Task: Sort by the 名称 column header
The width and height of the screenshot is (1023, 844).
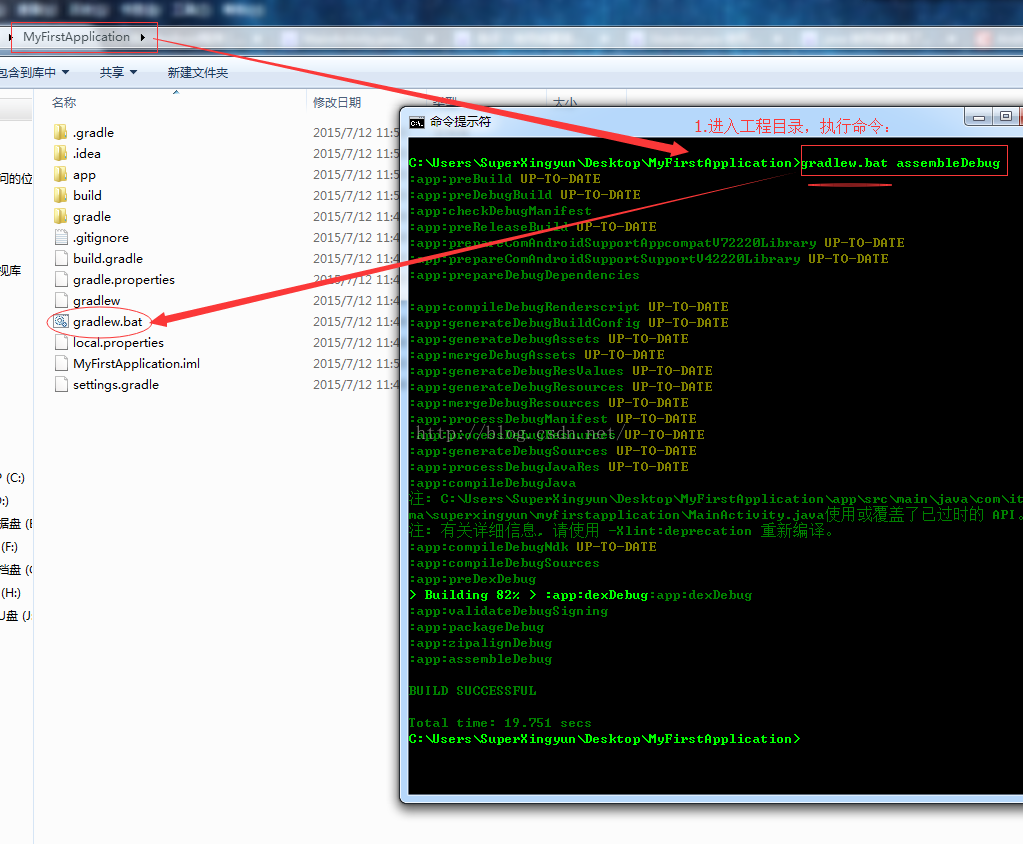Action: click(x=64, y=102)
